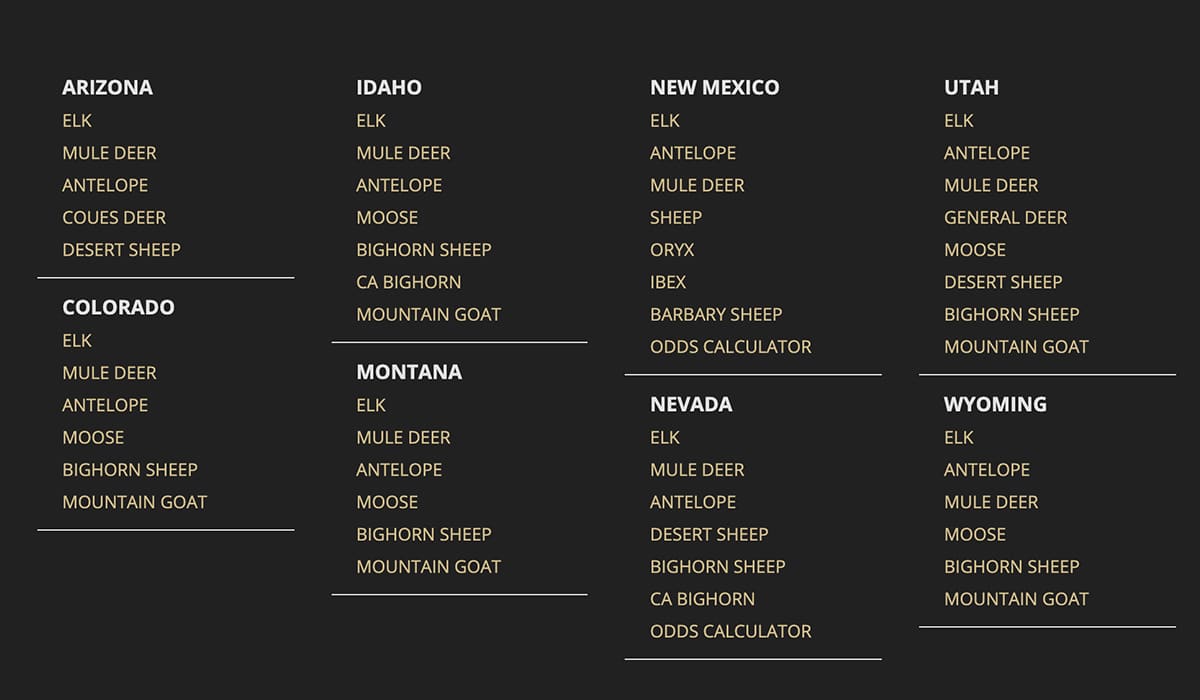Click the Wyoming state heading
This screenshot has height=700, width=1200.
pos(995,404)
